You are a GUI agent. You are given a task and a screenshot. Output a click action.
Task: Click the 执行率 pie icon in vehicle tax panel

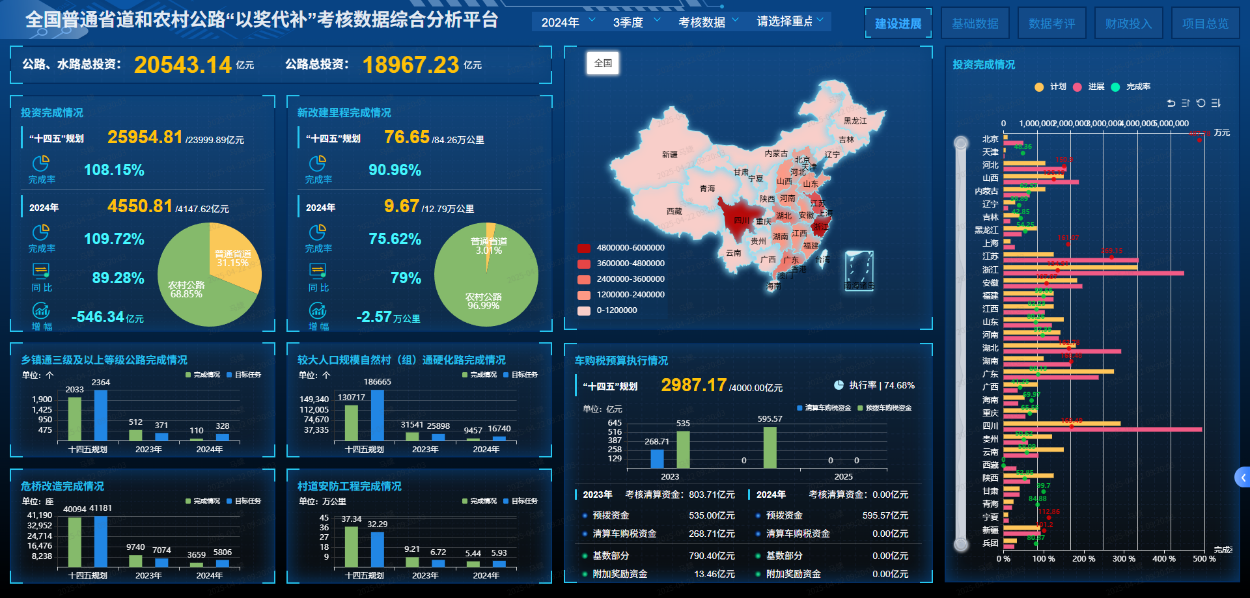coord(839,384)
